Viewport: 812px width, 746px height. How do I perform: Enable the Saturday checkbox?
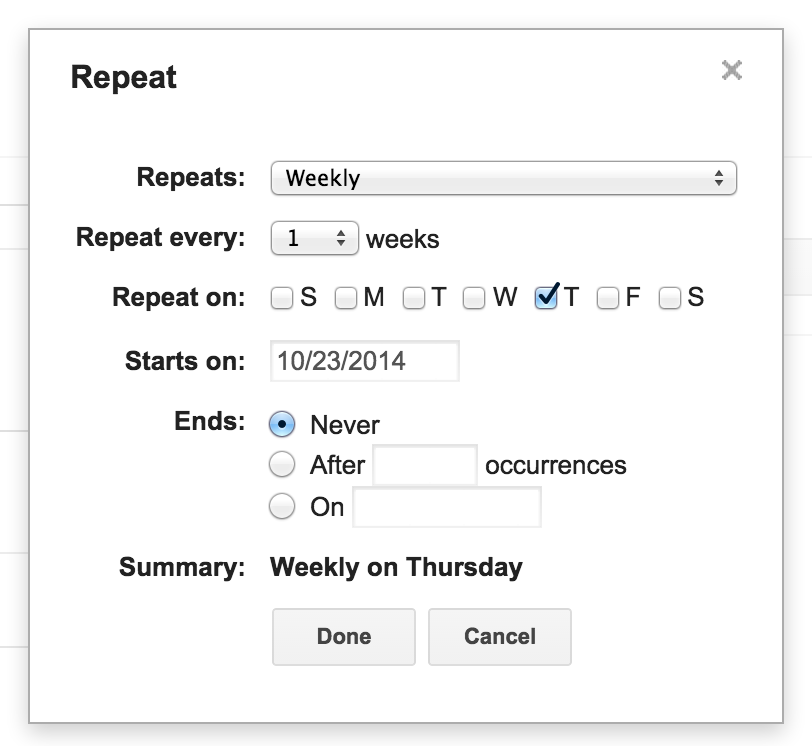click(x=670, y=298)
